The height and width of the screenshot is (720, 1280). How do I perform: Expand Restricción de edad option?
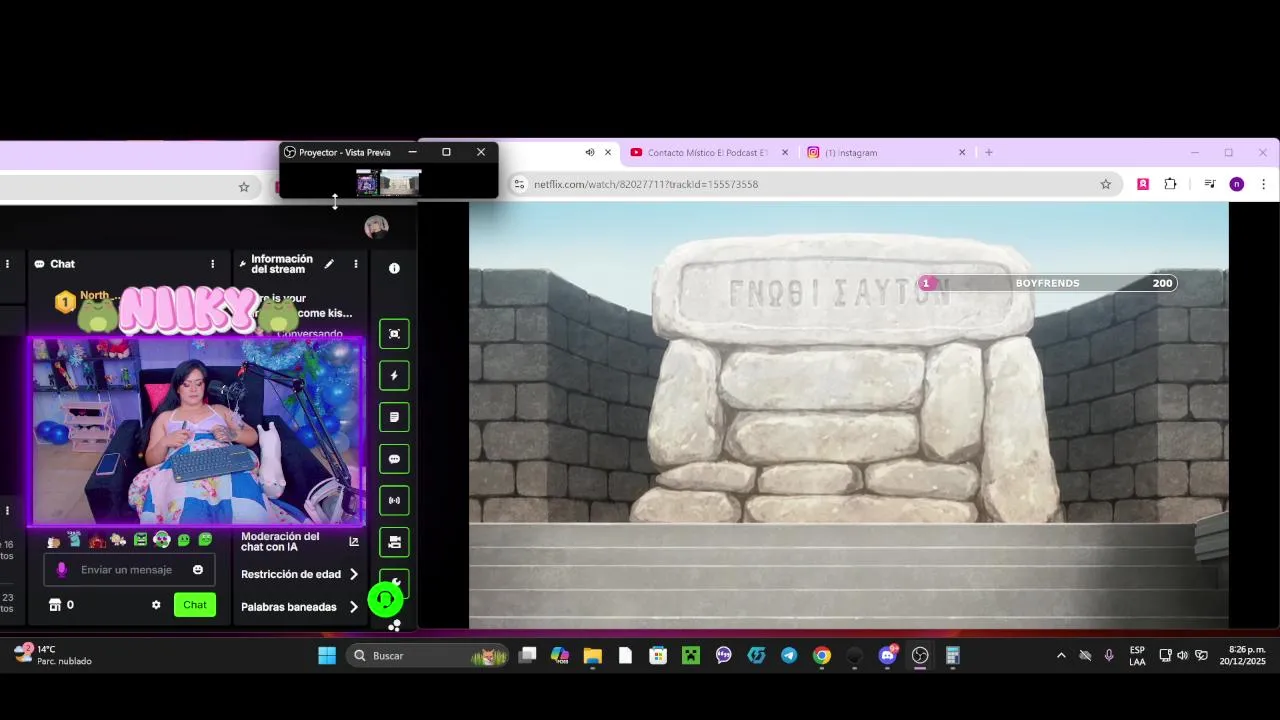coord(300,574)
